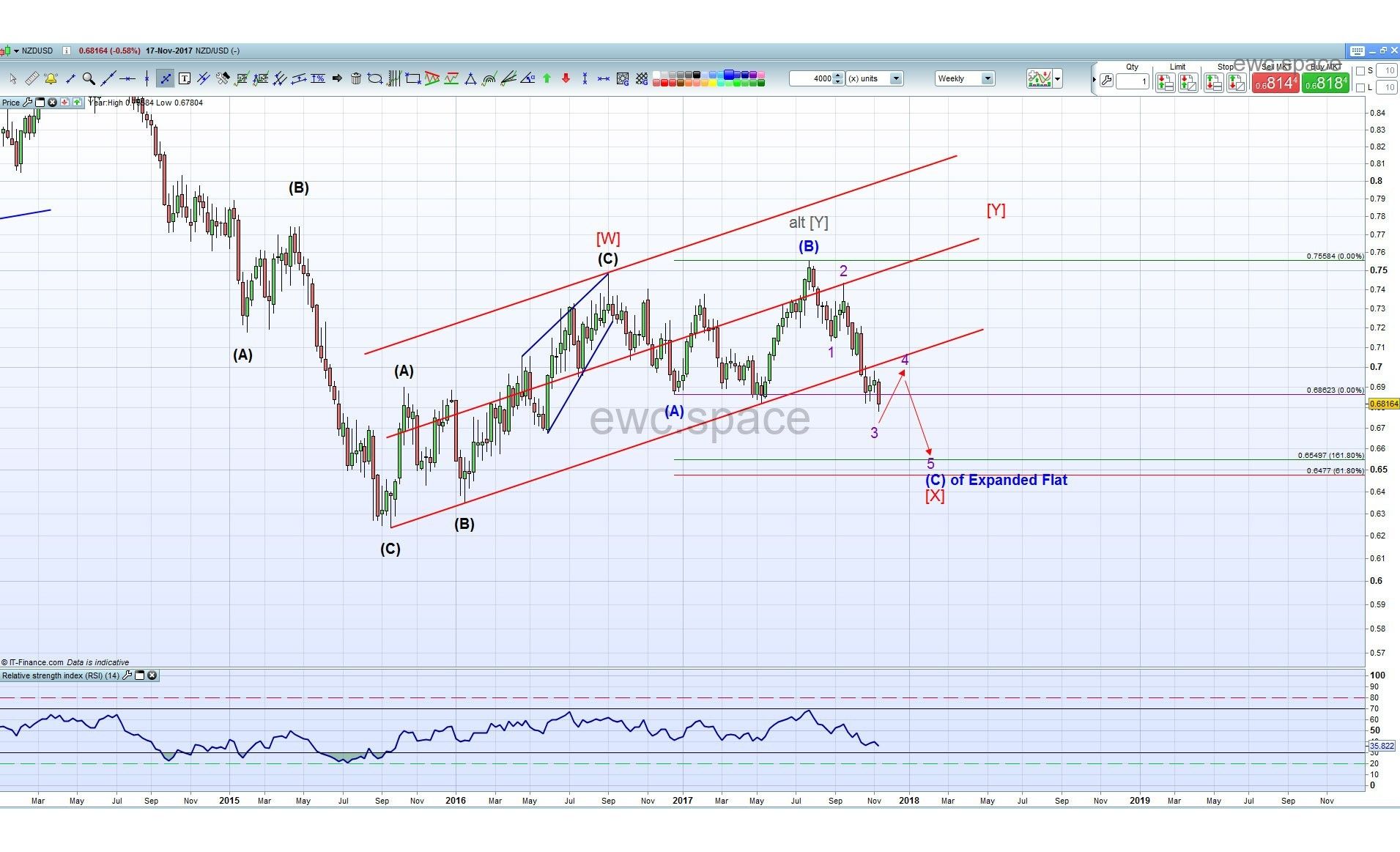1400x852 pixels.
Task: Select the ruler measurement tool
Action: click(32, 78)
